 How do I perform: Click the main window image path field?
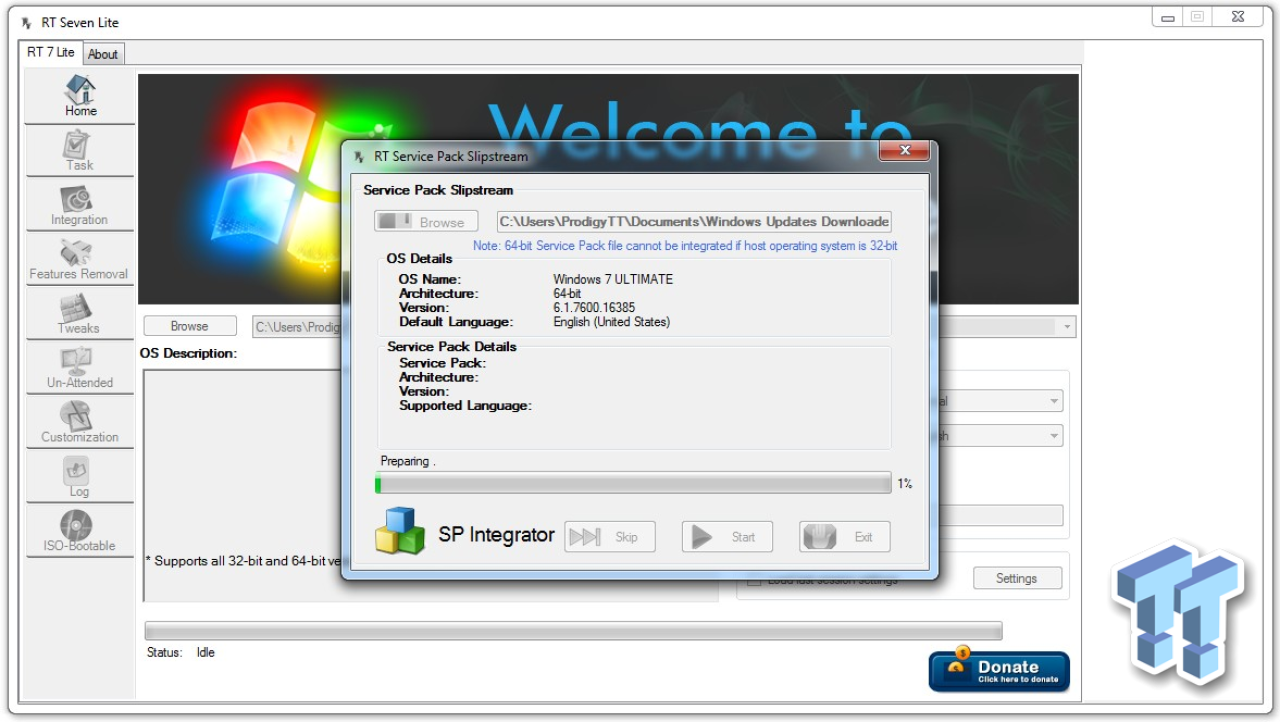pyautogui.click(x=297, y=327)
